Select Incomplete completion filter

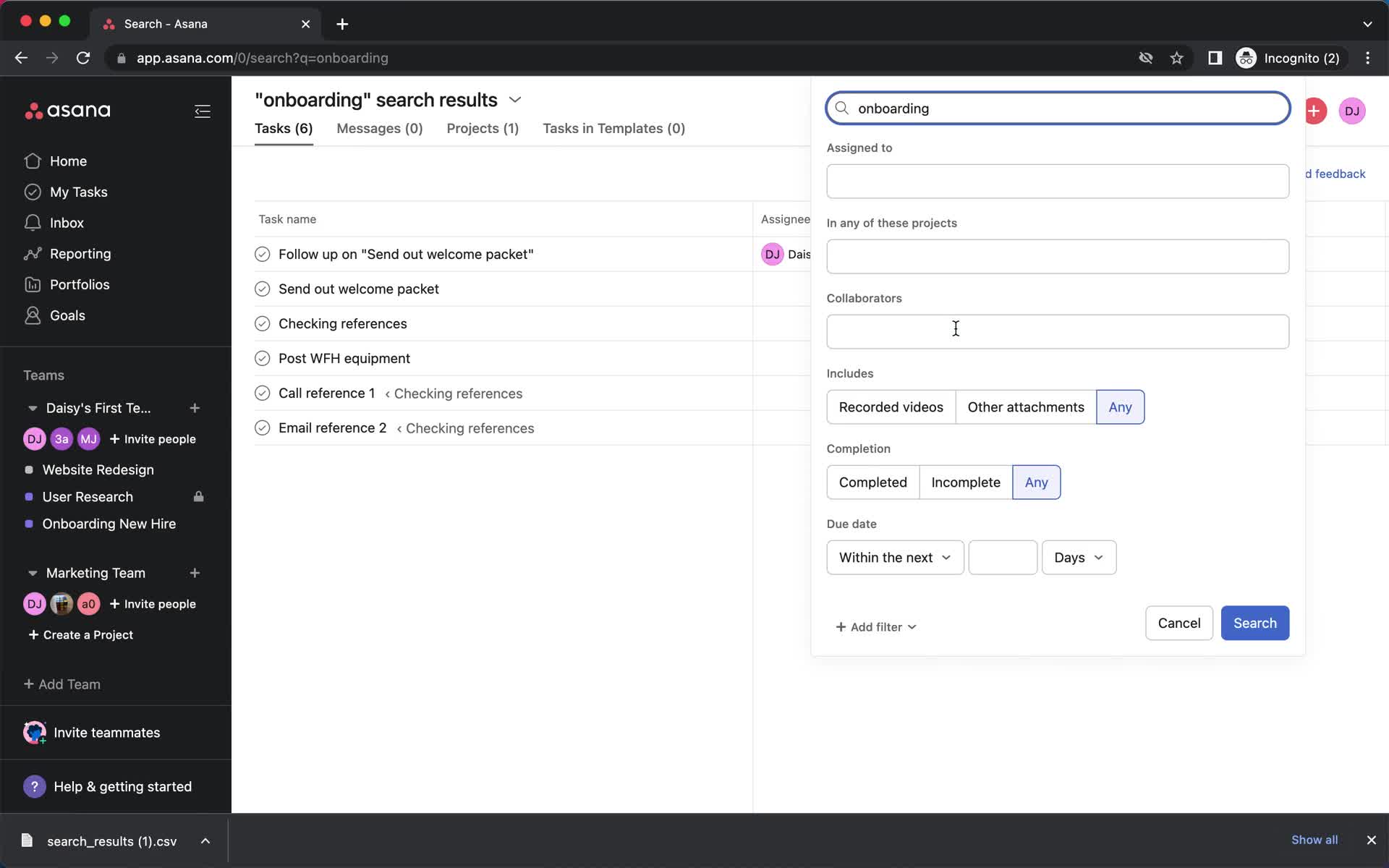click(964, 482)
